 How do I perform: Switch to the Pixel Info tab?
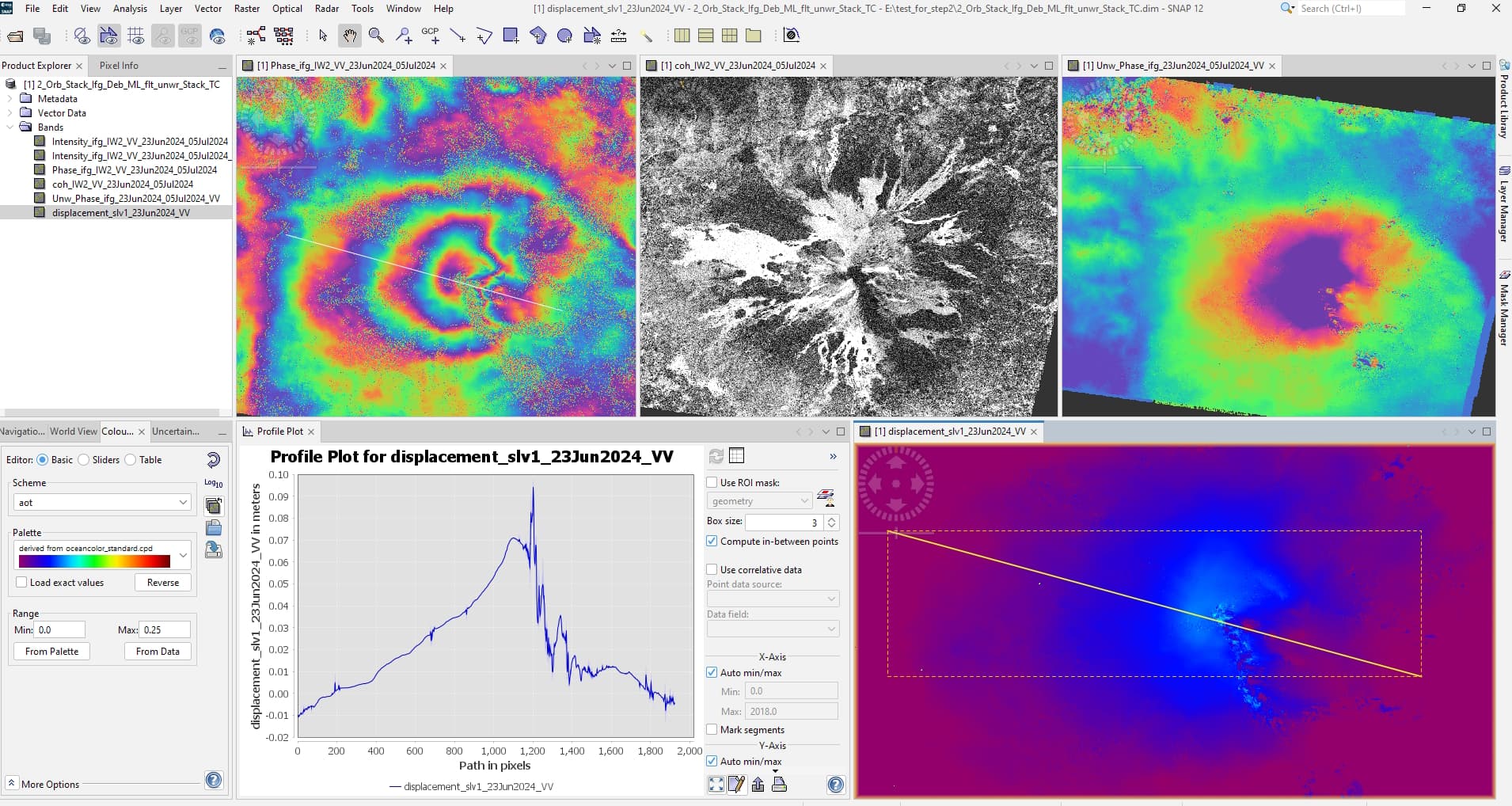click(119, 66)
